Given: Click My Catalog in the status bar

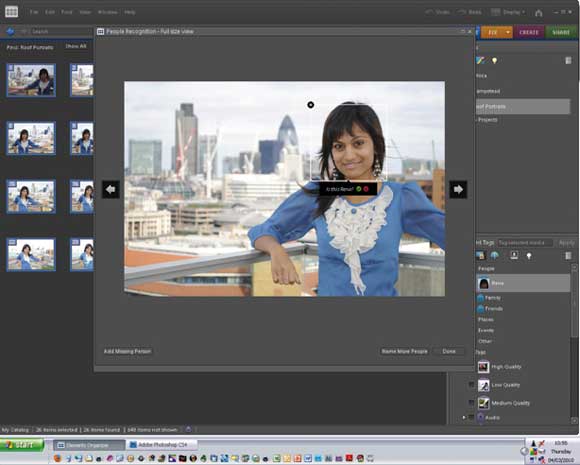Looking at the screenshot, I should tap(15, 430).
